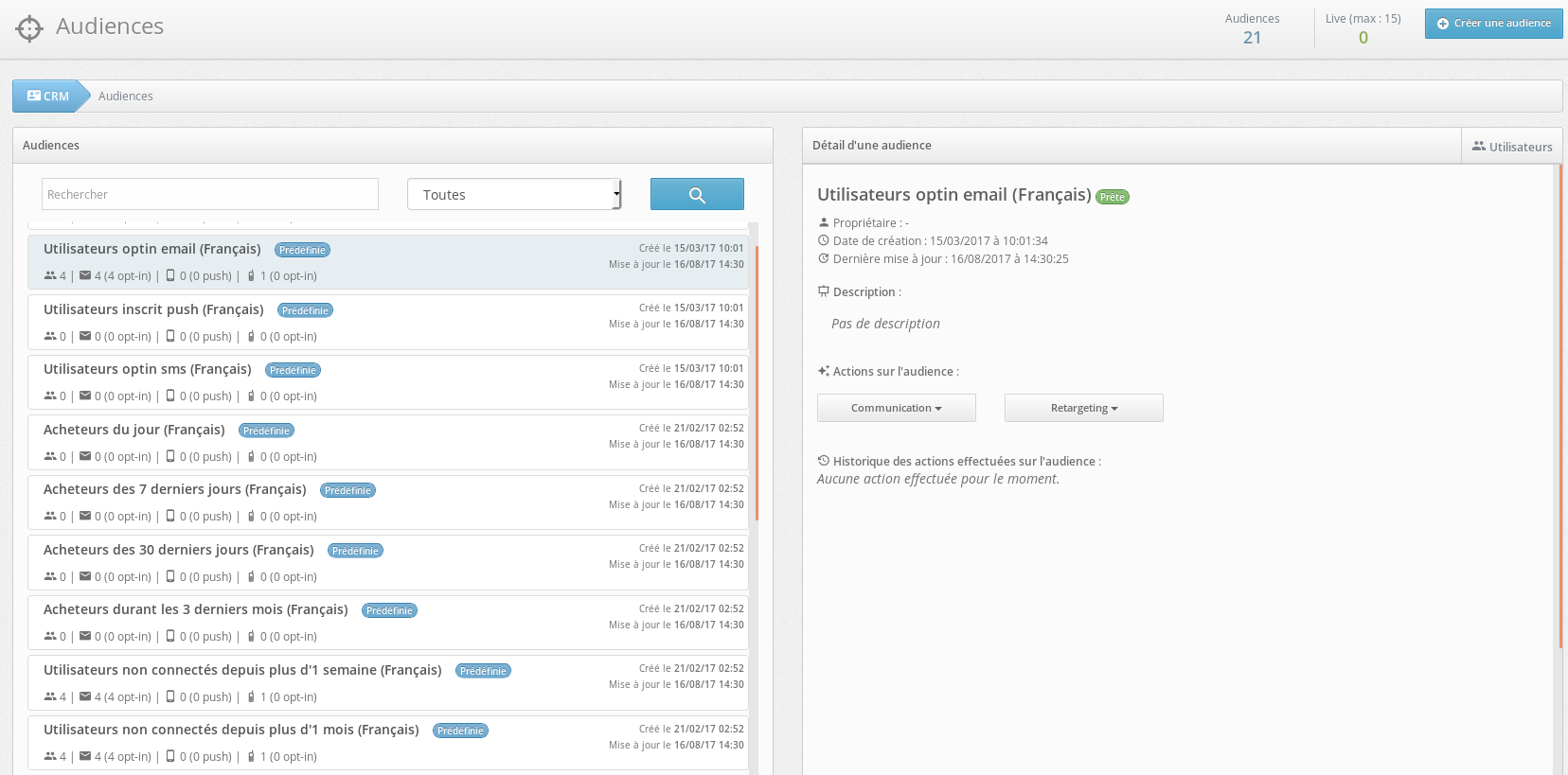
Task: Click the history icon beside Historique des actions
Action: (x=823, y=462)
